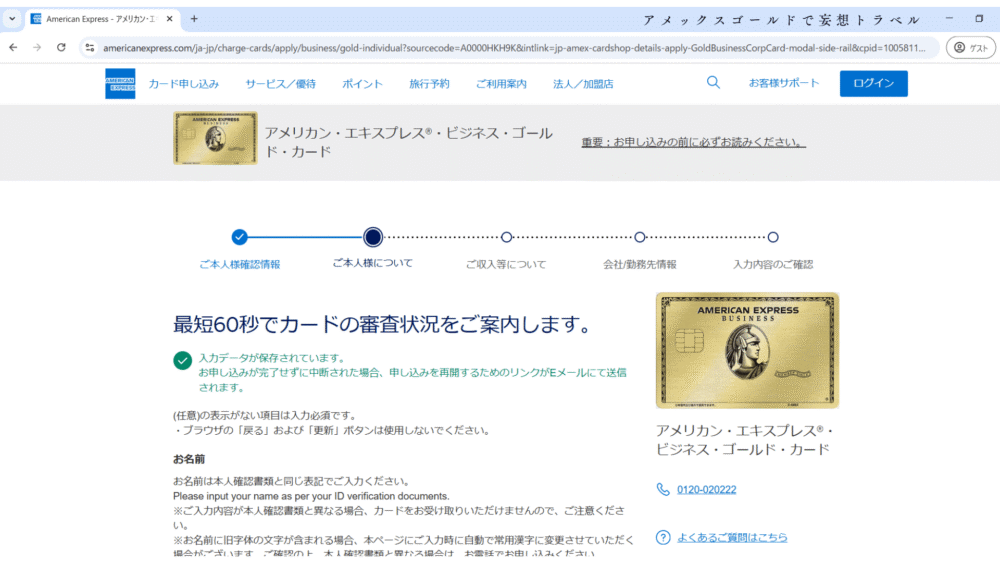The width and height of the screenshot is (1000, 563).
Task: Click the ご本人様確認情報 step label
Action: click(x=240, y=265)
